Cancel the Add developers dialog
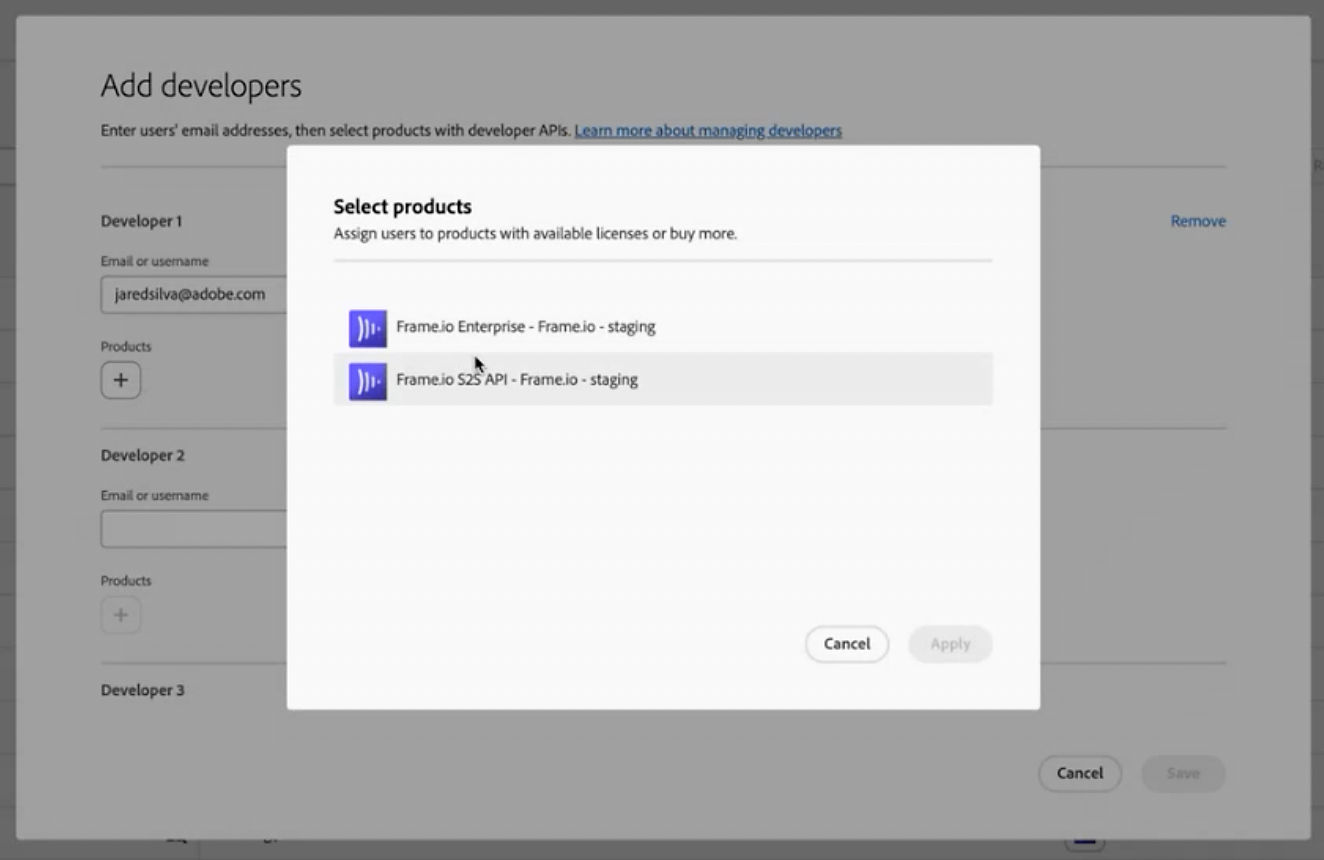Screen dimensions: 1324x860 [1080, 773]
